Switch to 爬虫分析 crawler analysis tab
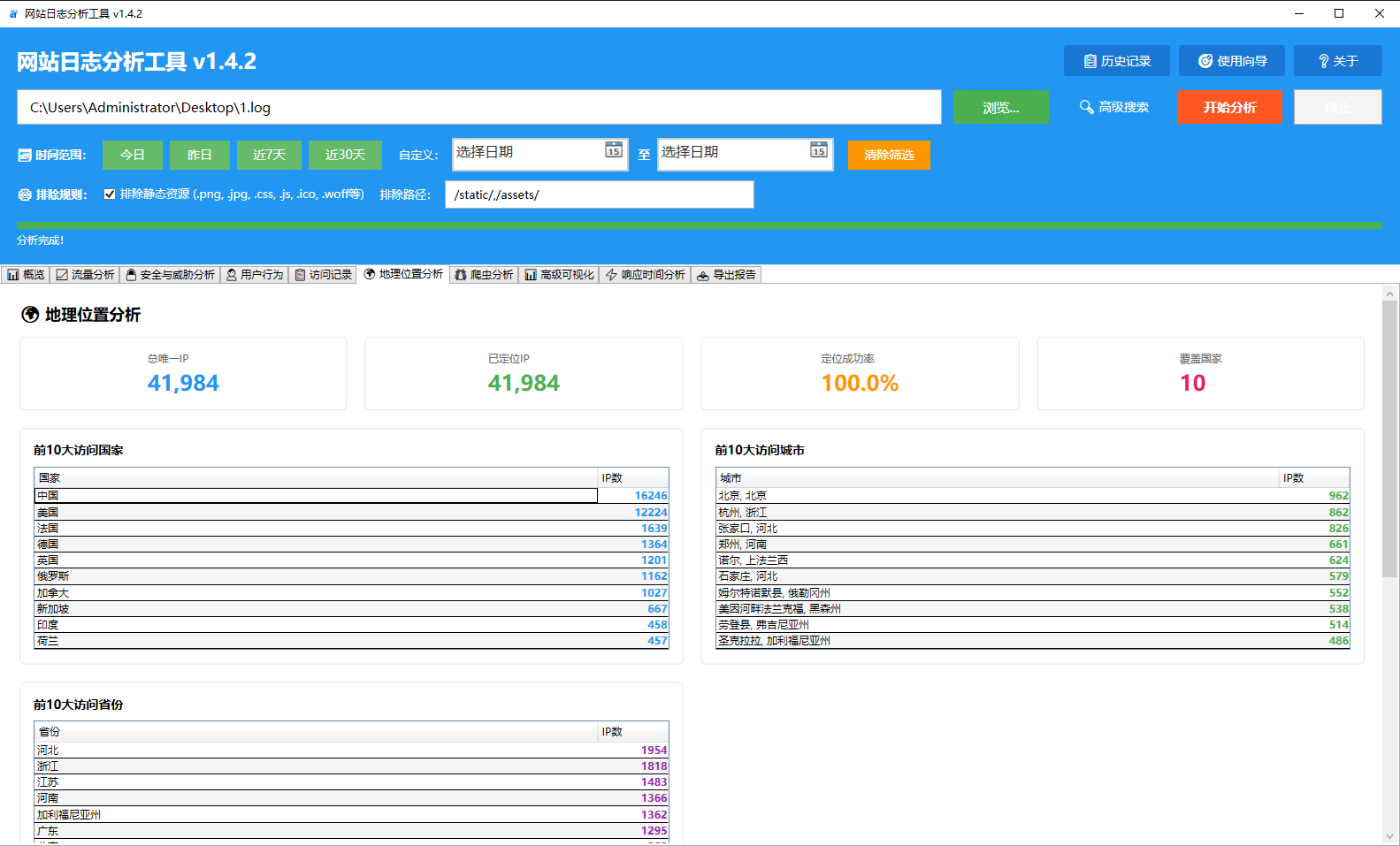Image resolution: width=1400 pixels, height=846 pixels. pos(484,275)
